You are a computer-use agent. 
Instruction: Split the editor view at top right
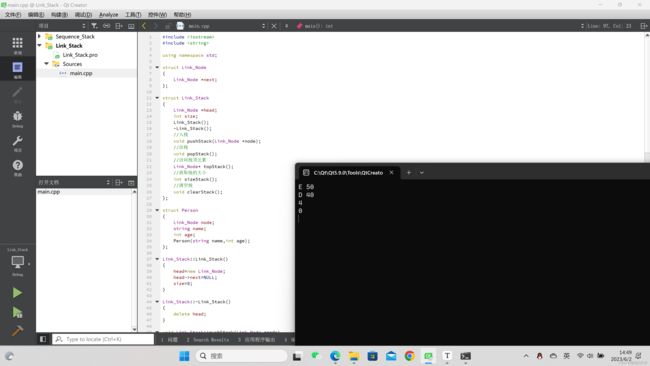pyautogui.click(x=643, y=26)
